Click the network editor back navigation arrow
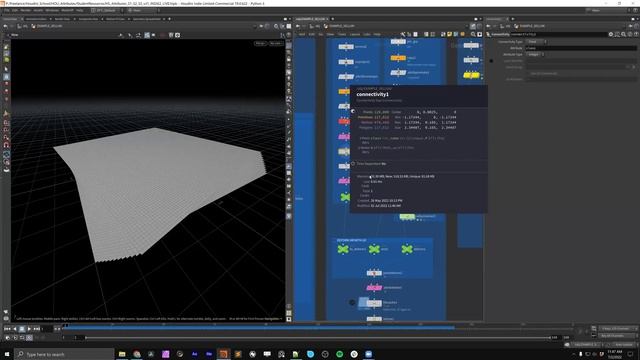The width and height of the screenshot is (640, 360). (298, 26)
